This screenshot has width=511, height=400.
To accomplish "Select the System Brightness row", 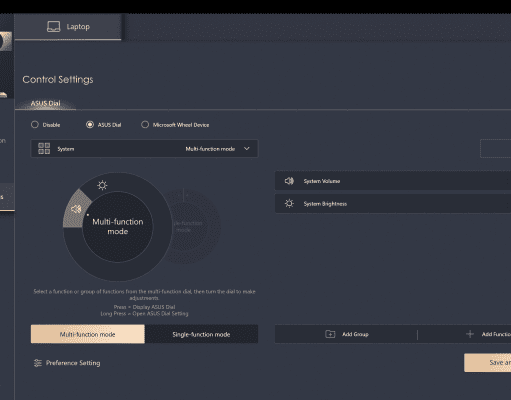I will [x=393, y=204].
